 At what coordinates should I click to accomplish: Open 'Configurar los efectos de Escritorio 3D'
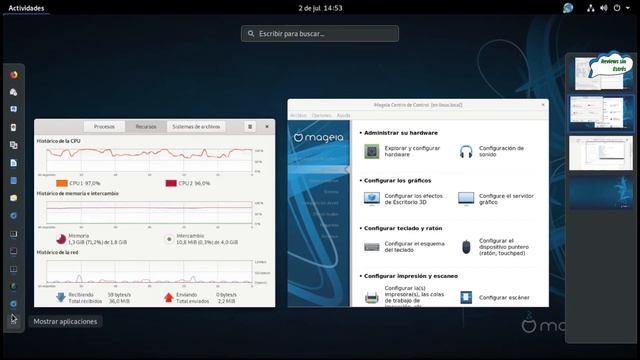point(413,199)
